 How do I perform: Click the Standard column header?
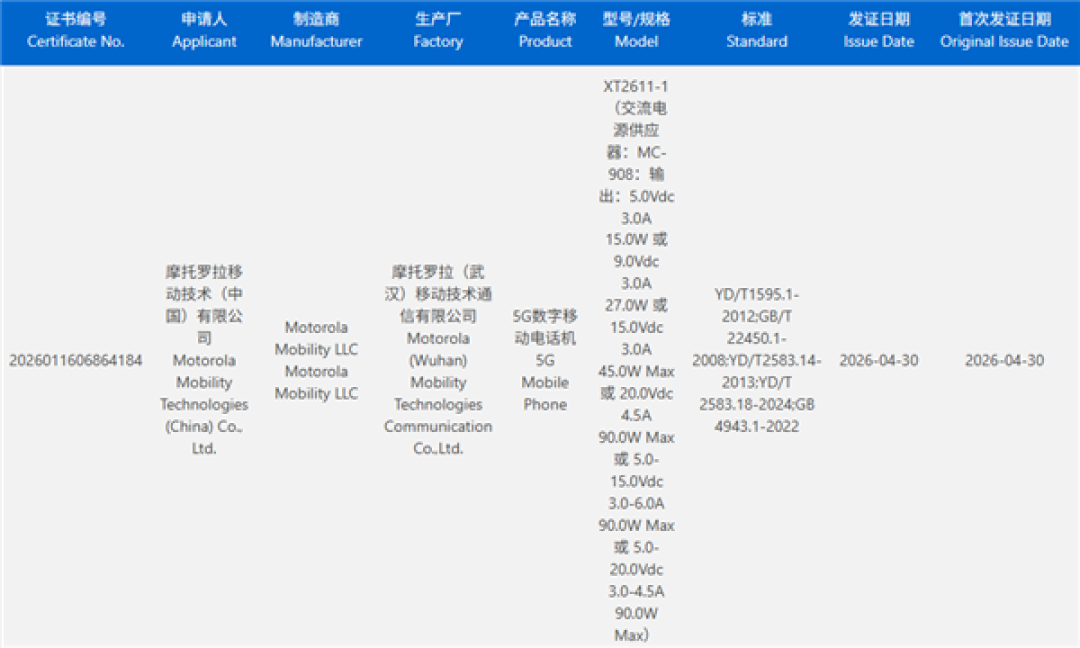coord(756,31)
